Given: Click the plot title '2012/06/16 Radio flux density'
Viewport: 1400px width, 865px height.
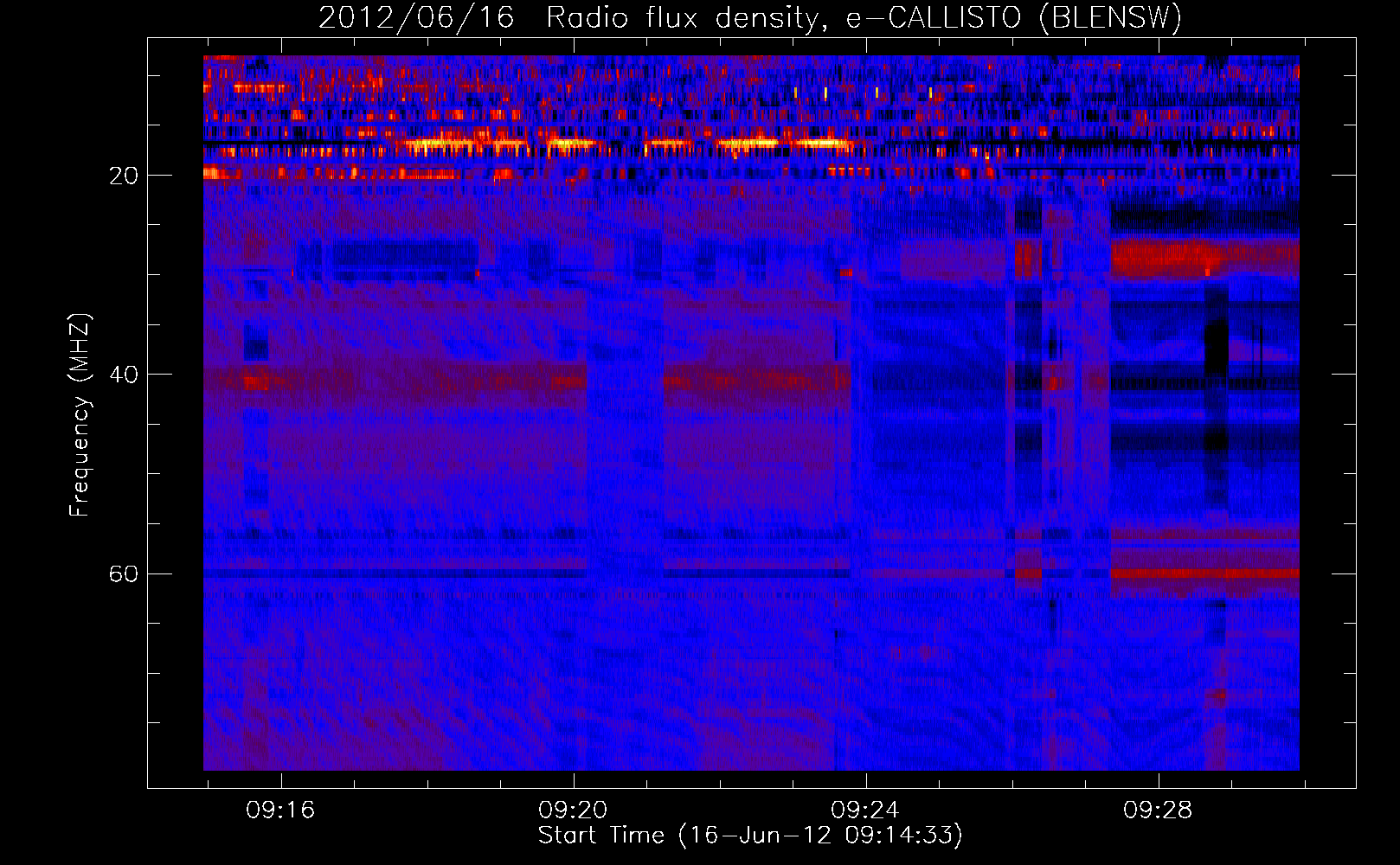Looking at the screenshot, I should coord(750,17).
